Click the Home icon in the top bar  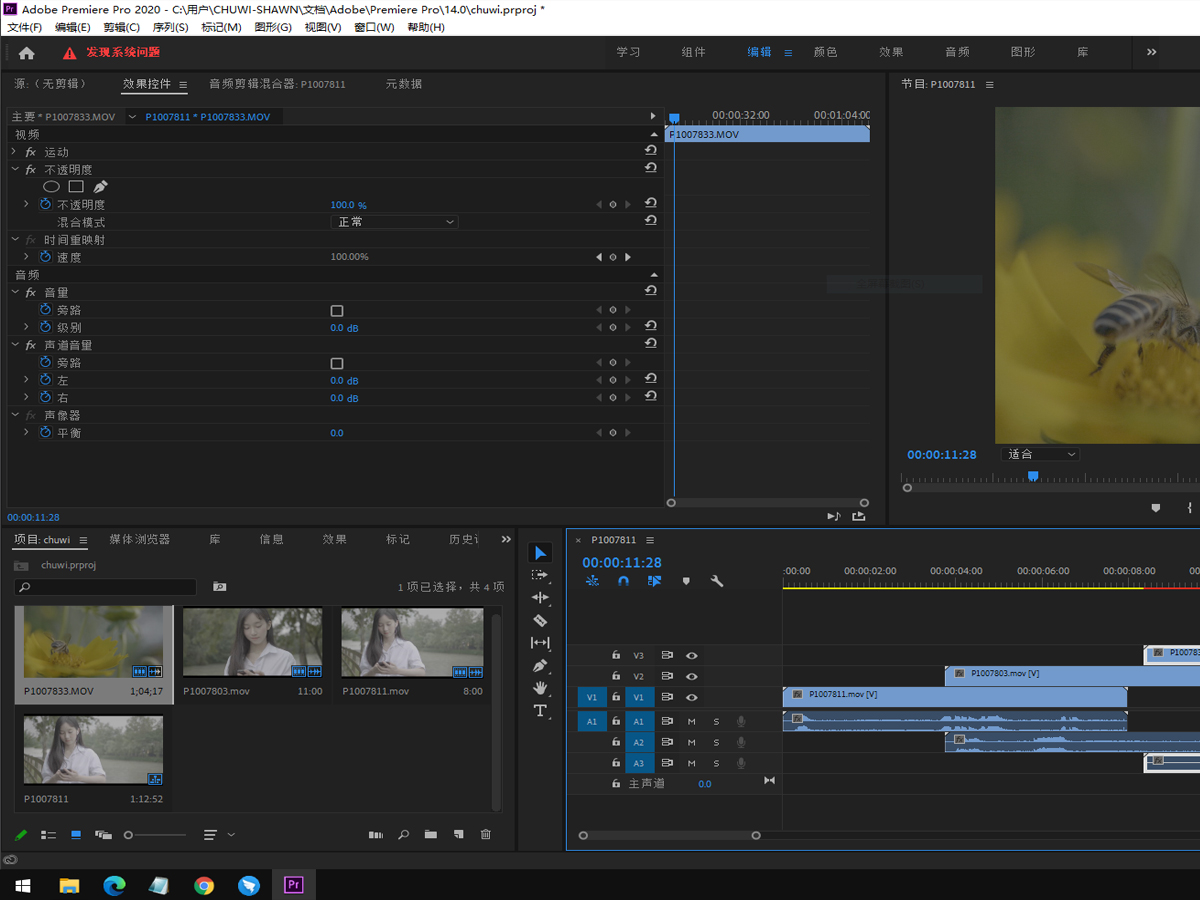pos(27,53)
